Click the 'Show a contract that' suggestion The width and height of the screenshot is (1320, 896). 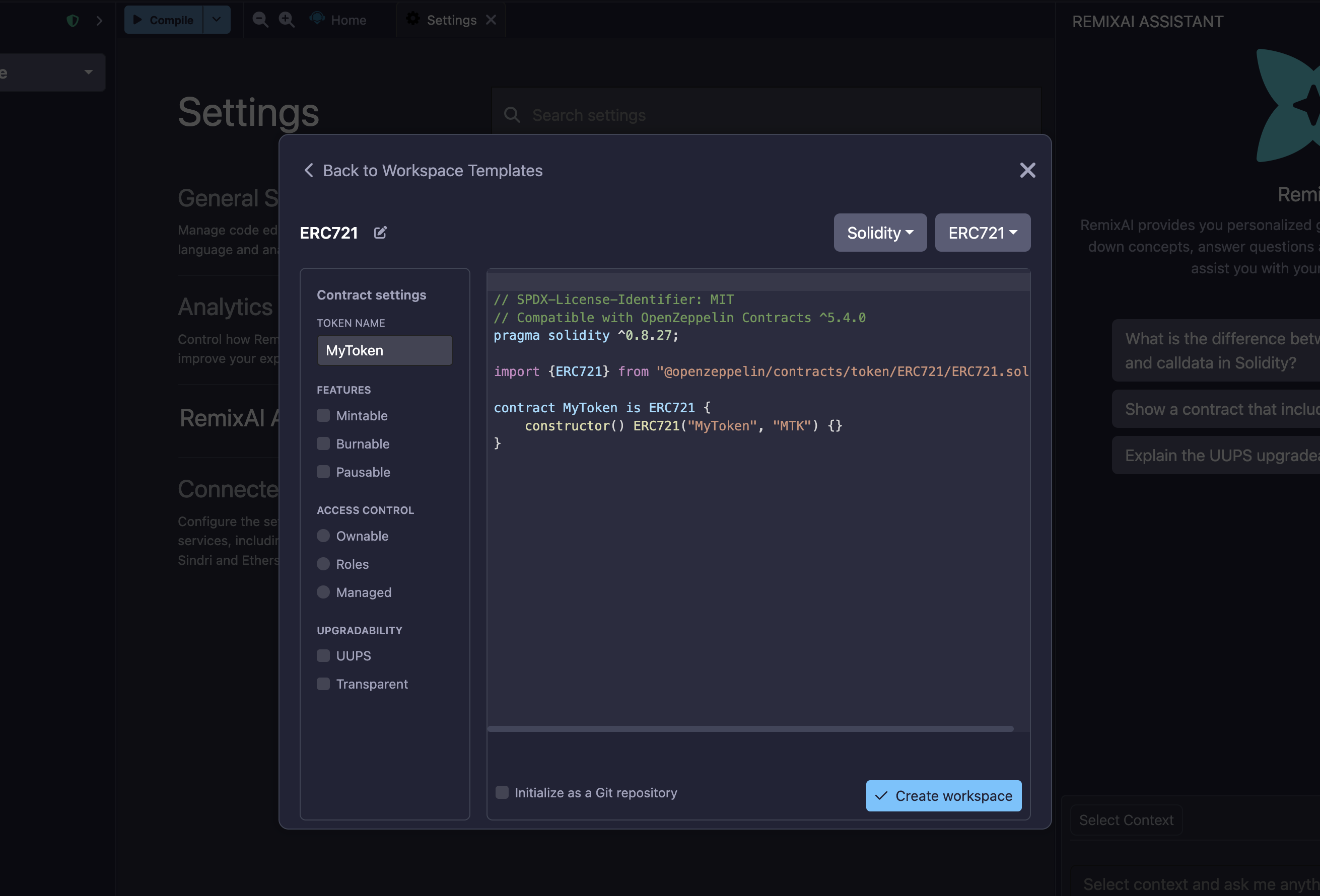1216,409
